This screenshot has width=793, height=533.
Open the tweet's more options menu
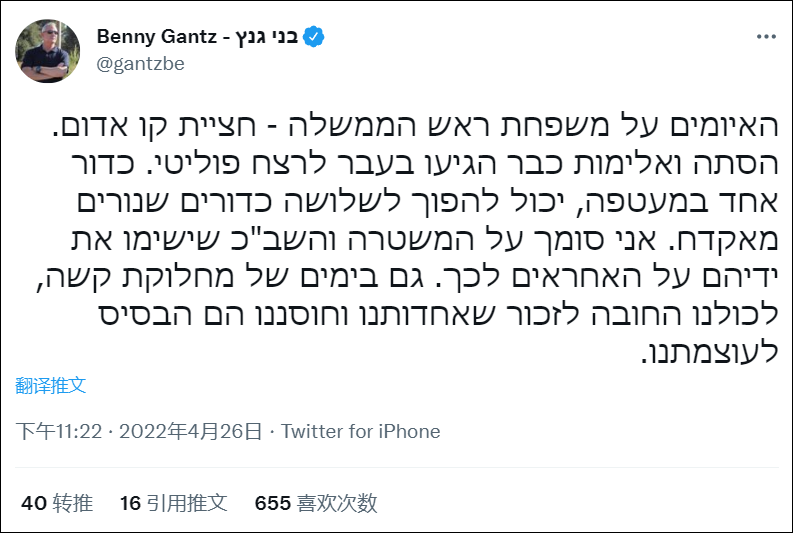pyautogui.click(x=765, y=37)
